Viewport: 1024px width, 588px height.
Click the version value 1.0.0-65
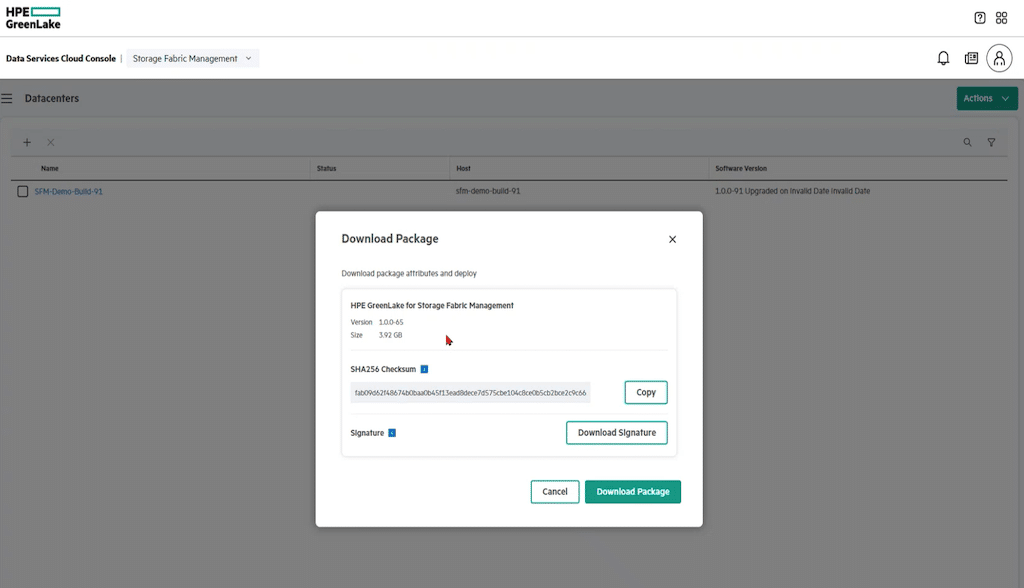[x=391, y=322]
